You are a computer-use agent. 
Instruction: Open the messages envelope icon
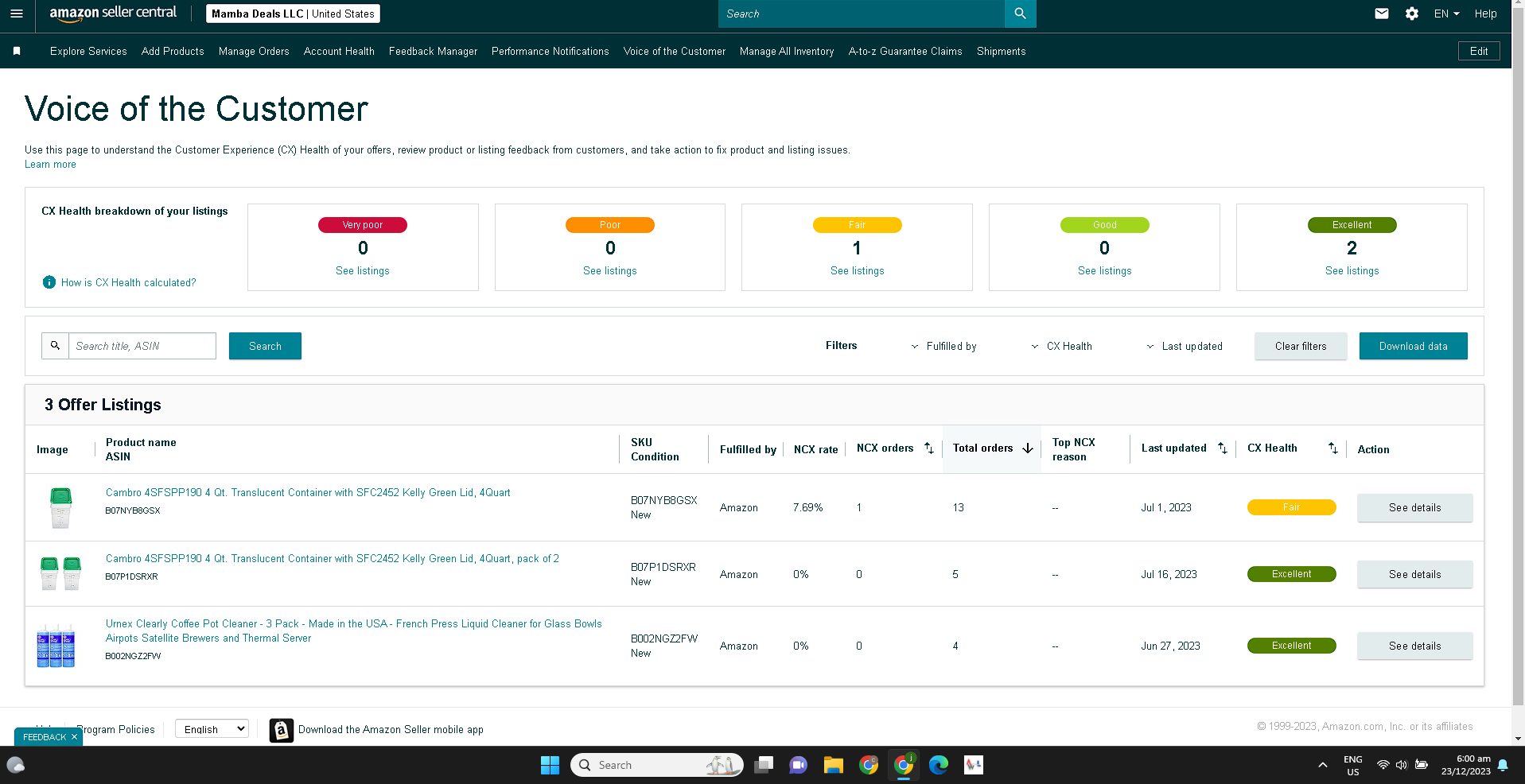[x=1382, y=14]
